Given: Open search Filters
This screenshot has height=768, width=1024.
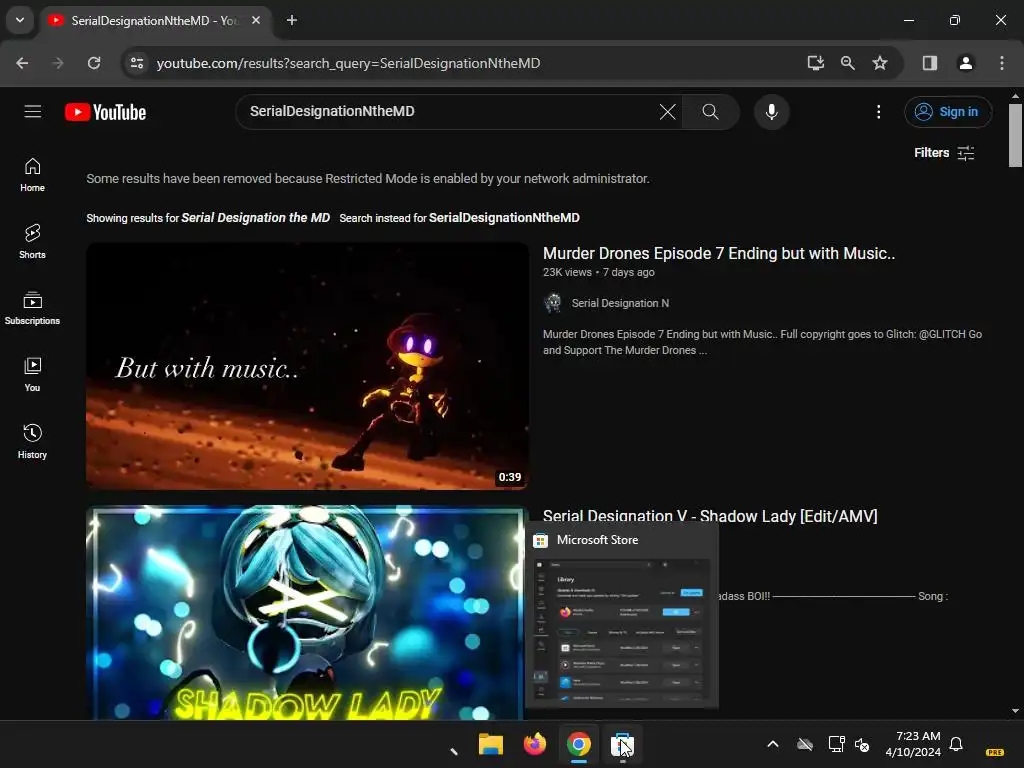Looking at the screenshot, I should (944, 153).
